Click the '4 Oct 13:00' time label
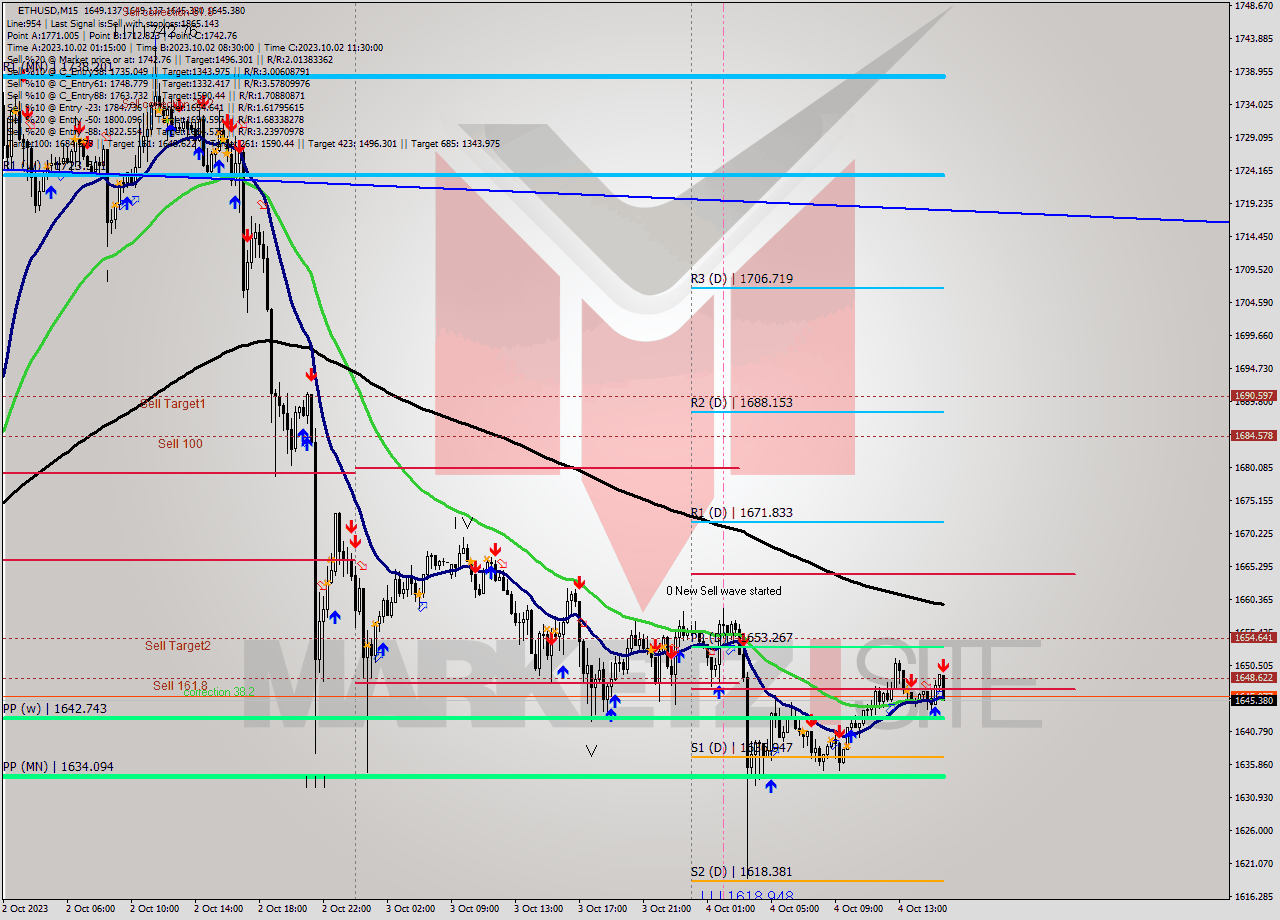The image size is (1280, 920). (924, 909)
